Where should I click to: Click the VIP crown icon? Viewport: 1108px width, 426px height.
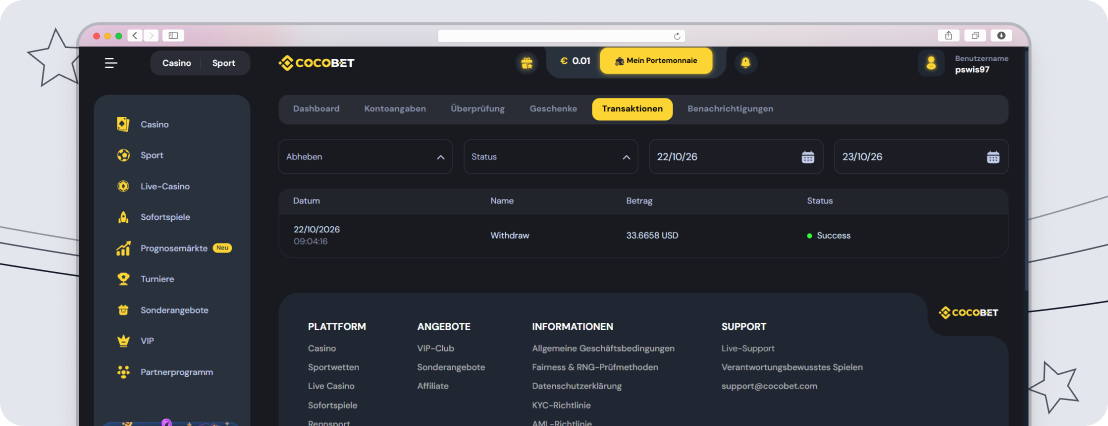pyautogui.click(x=123, y=341)
